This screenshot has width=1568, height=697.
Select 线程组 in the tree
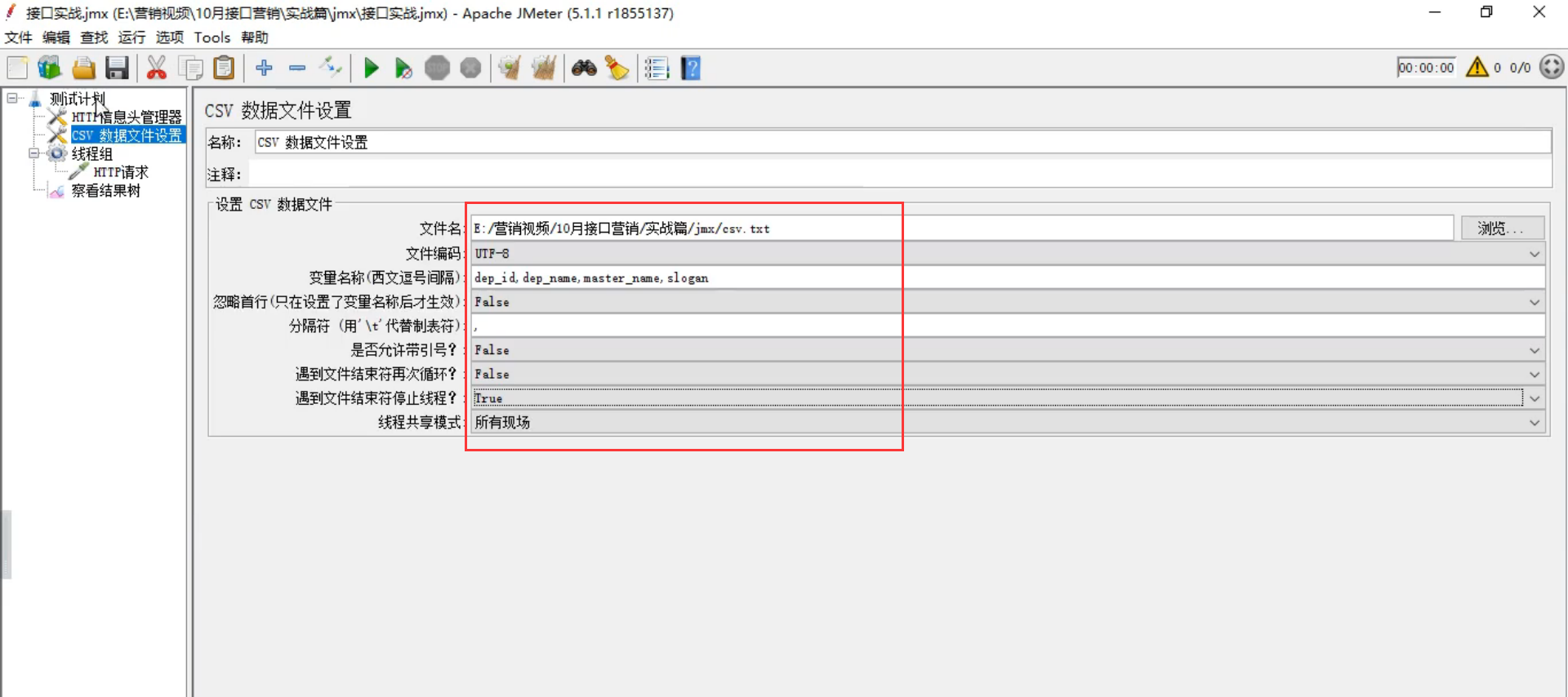(91, 153)
